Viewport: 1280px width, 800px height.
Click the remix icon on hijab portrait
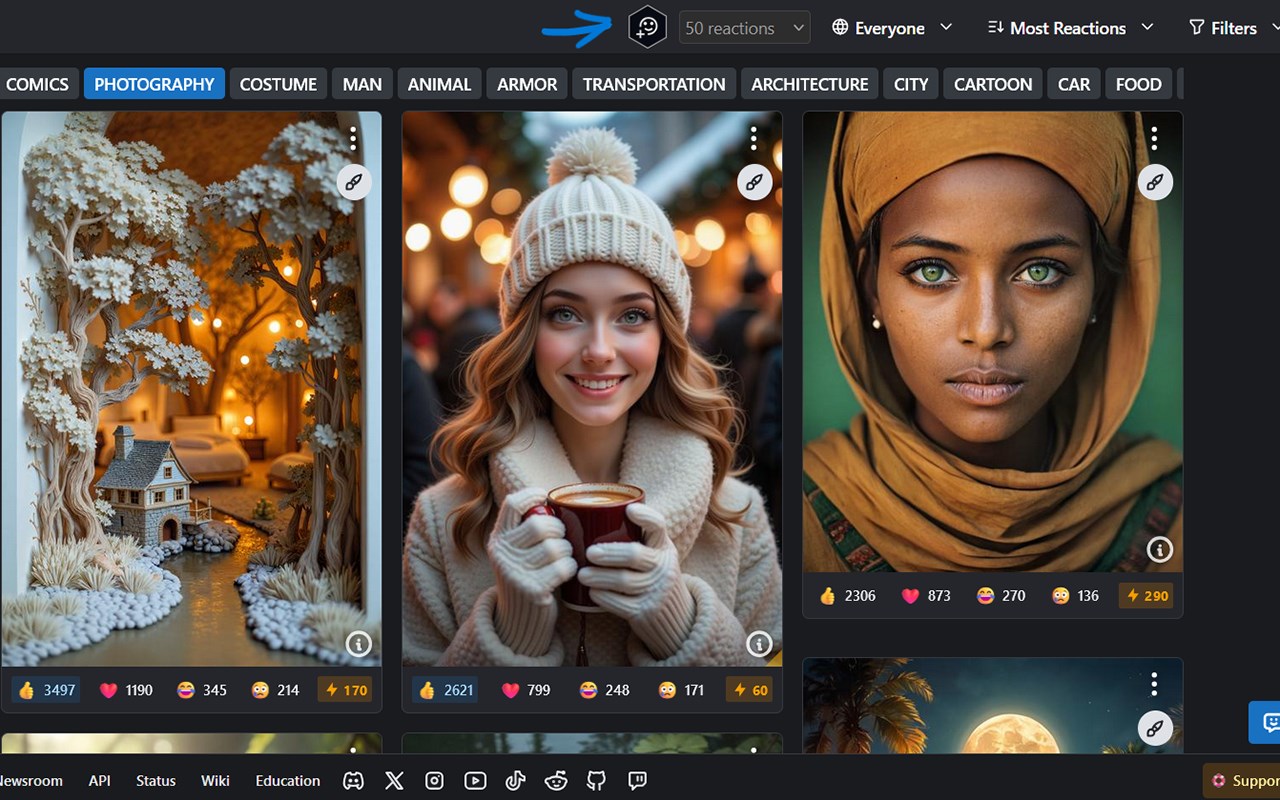[1155, 182]
